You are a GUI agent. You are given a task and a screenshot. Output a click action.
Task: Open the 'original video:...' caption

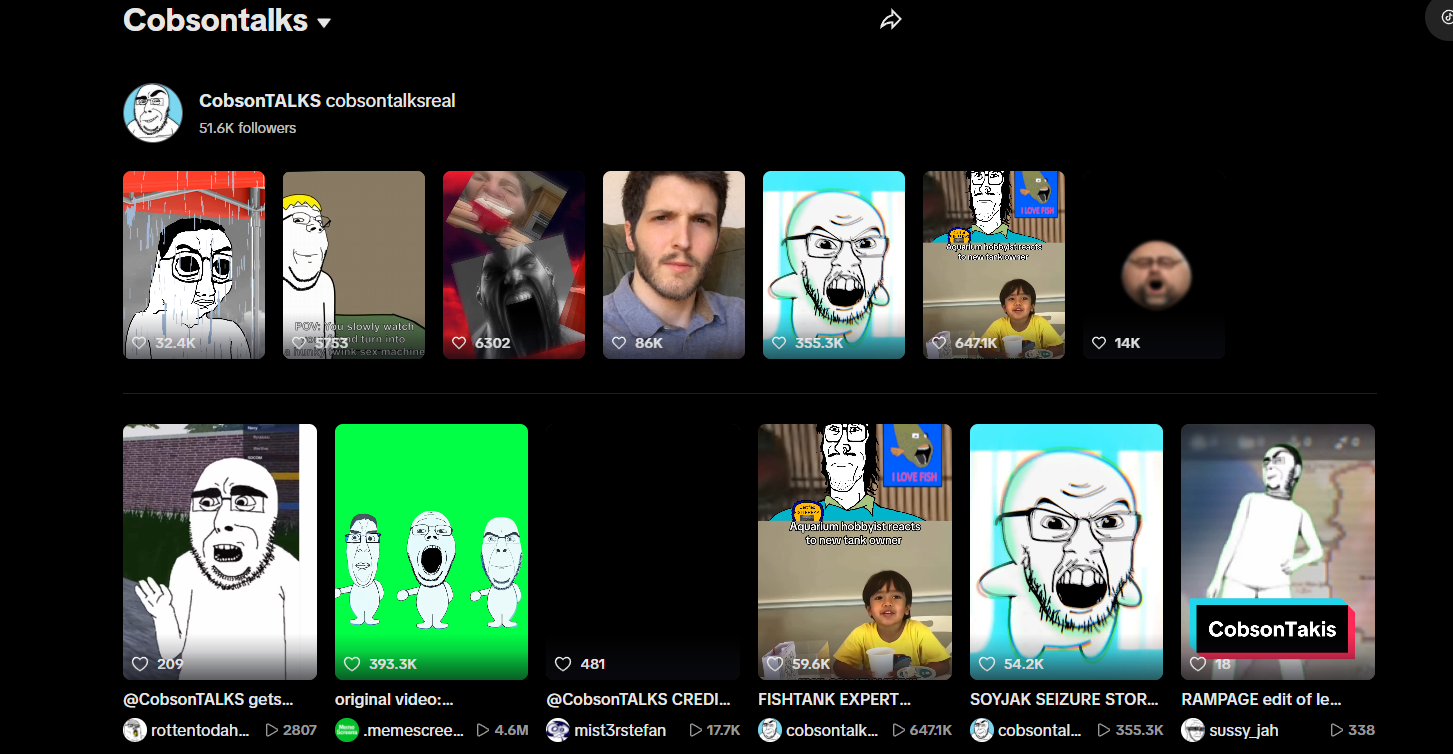[394, 700]
